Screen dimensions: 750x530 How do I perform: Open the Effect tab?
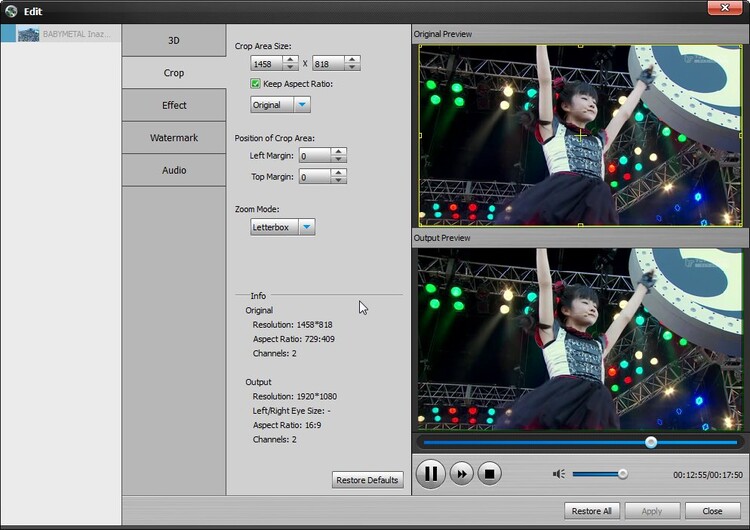[x=174, y=105]
